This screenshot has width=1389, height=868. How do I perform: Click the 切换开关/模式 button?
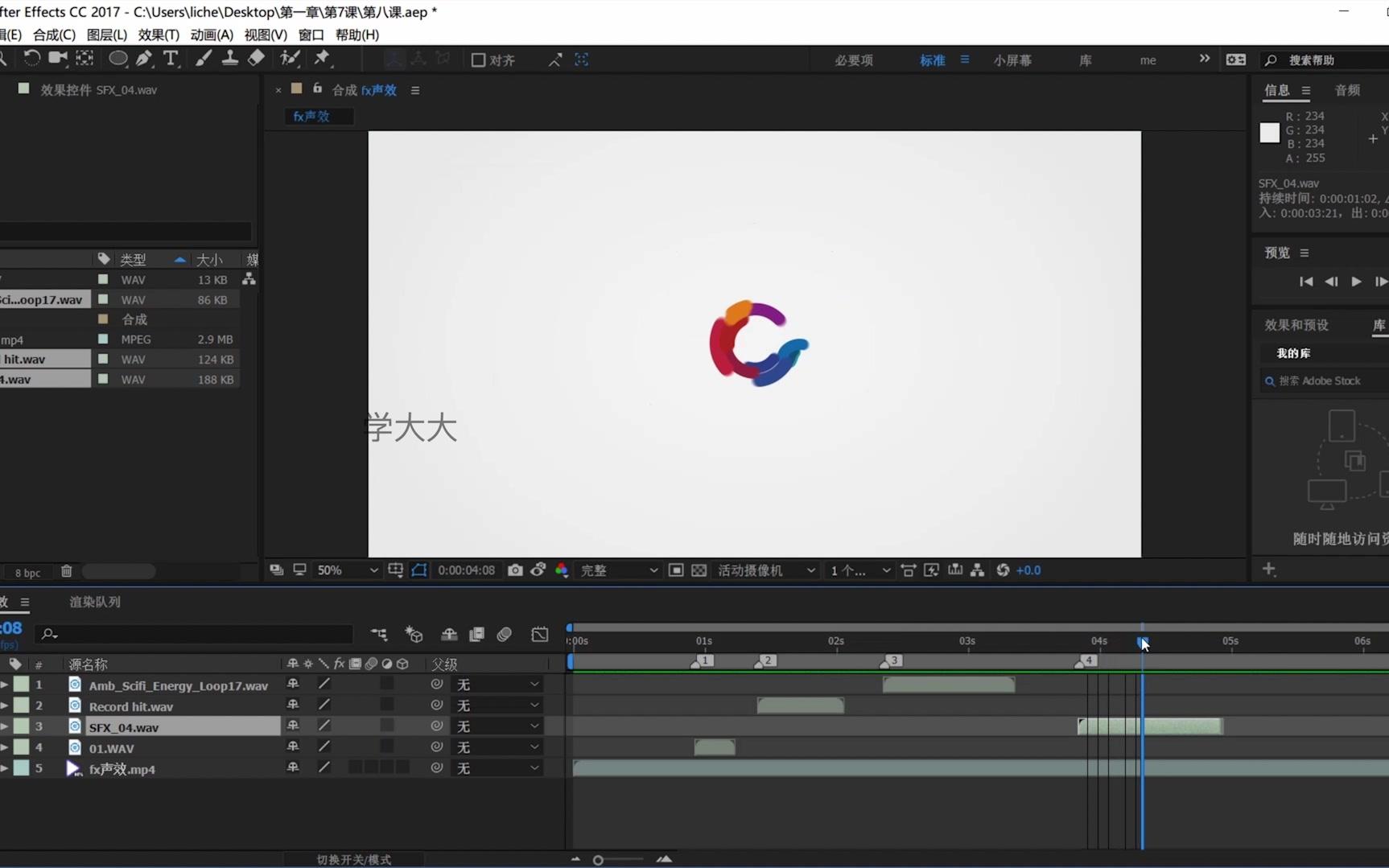[353, 859]
